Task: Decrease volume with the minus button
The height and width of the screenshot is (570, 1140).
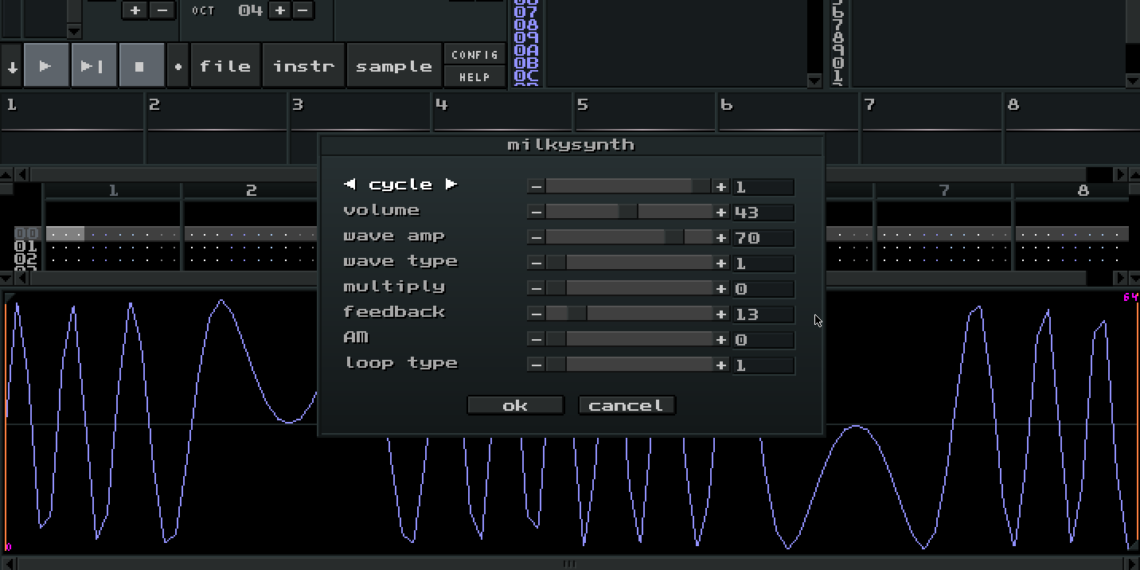Action: [537, 212]
